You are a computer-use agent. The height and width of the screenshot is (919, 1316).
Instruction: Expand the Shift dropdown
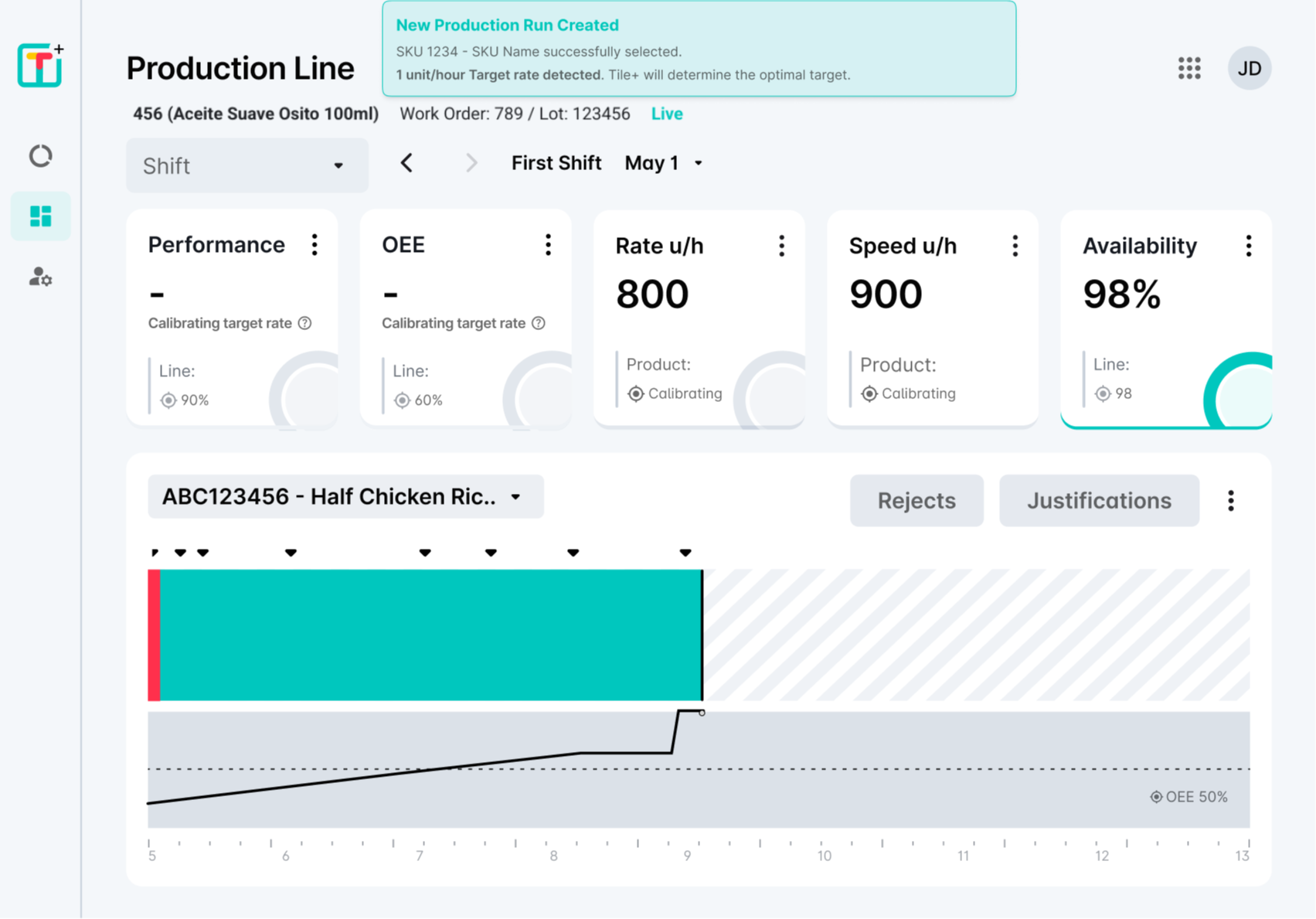pyautogui.click(x=247, y=165)
